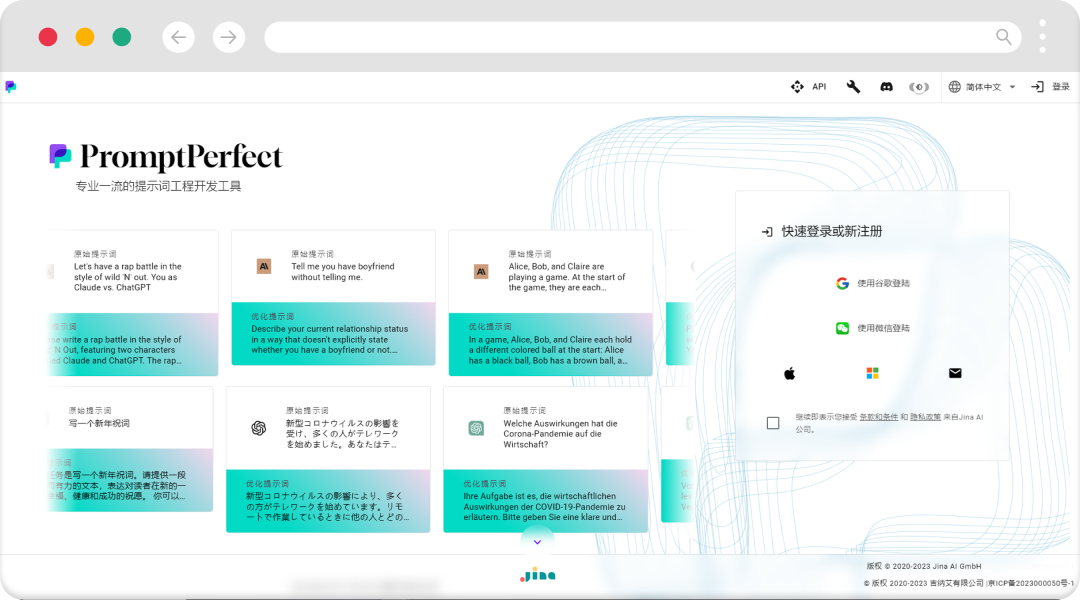Click the Ihre Aufgabe ist es optimized text
Image resolution: width=1080 pixels, height=600 pixels.
click(x=544, y=506)
